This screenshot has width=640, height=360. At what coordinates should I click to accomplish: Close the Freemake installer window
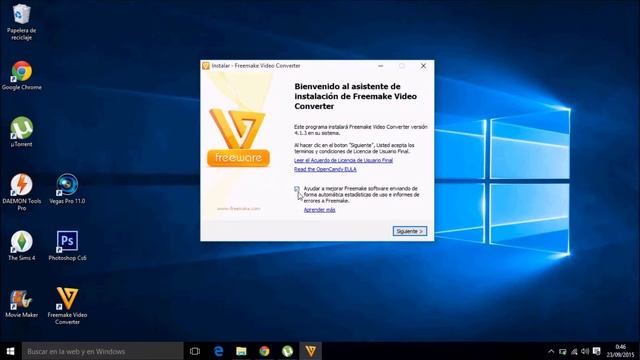(423, 66)
